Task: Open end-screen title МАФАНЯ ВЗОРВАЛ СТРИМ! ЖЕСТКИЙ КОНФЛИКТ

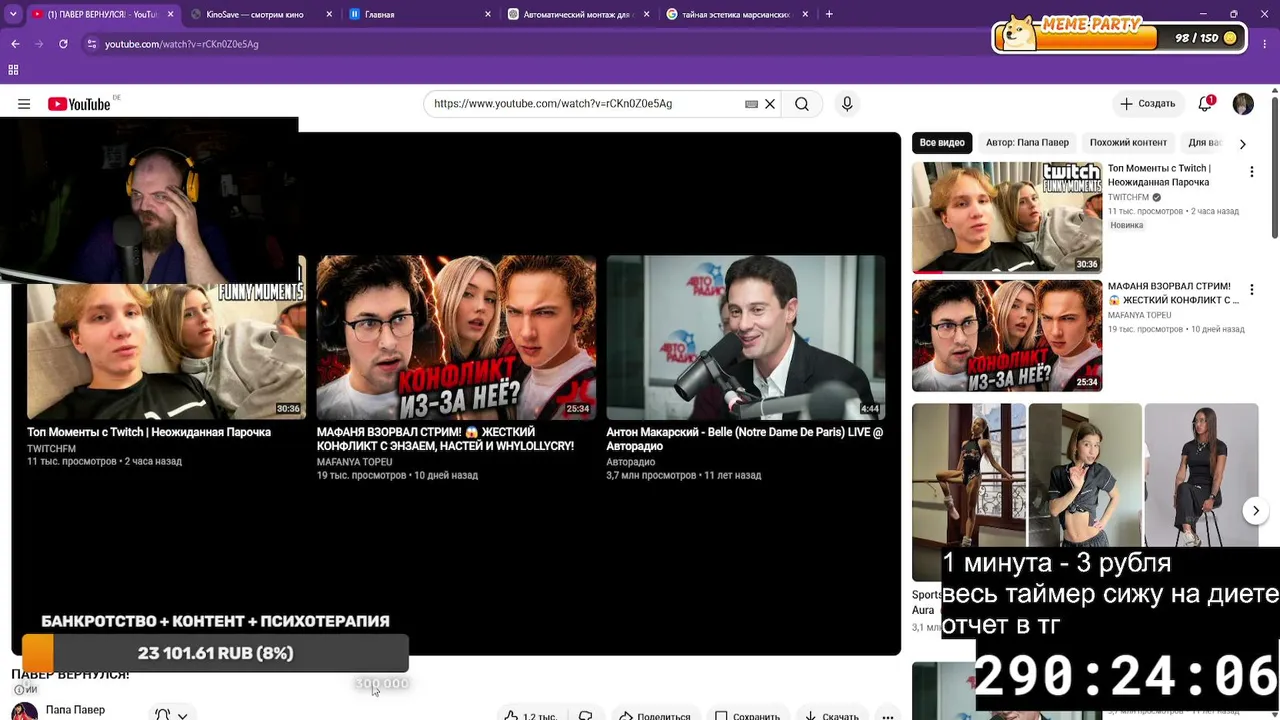Action: click(446, 439)
